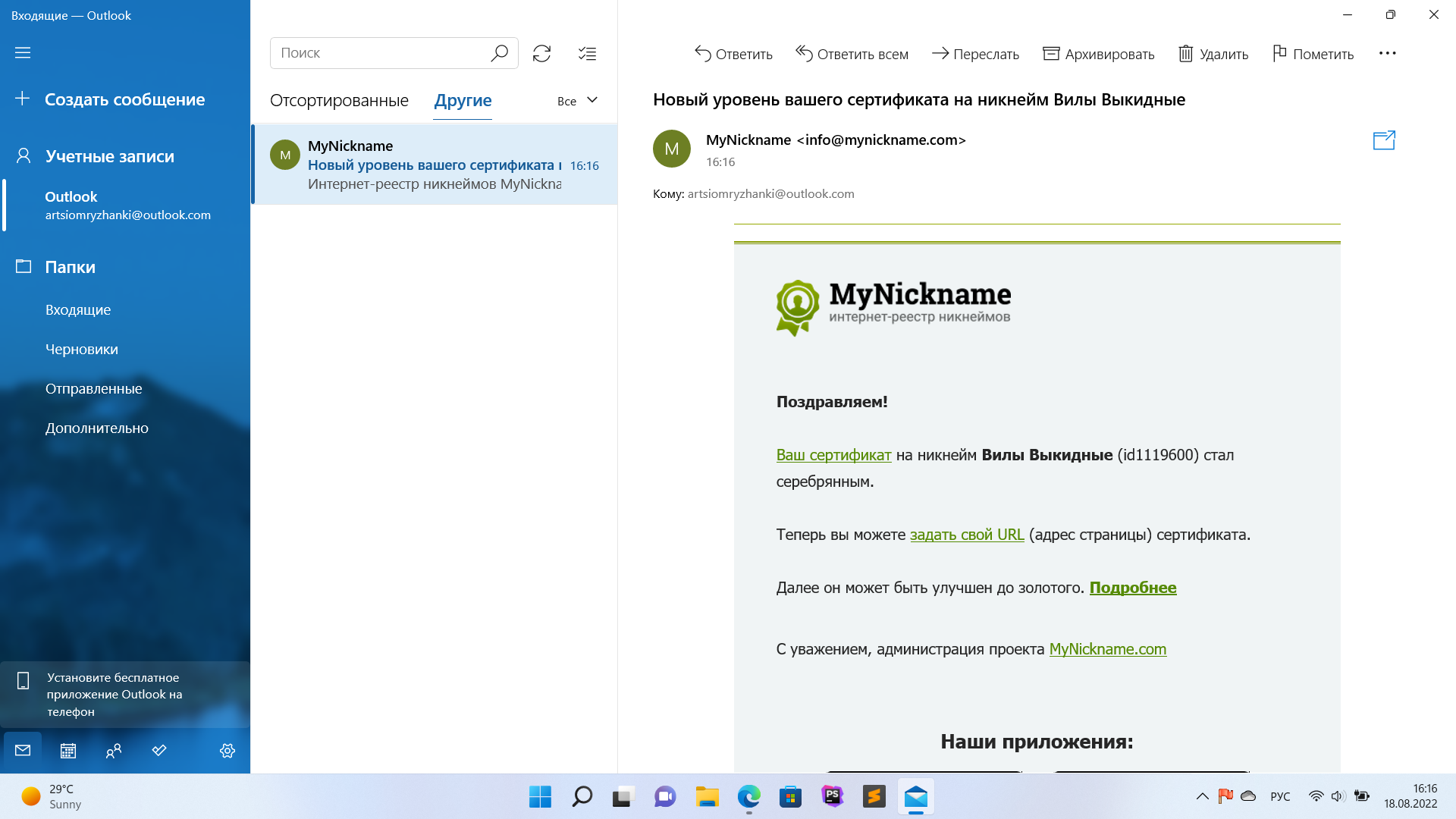This screenshot has width=1456, height=819.
Task: Open message in new window icon
Action: [x=1384, y=140]
